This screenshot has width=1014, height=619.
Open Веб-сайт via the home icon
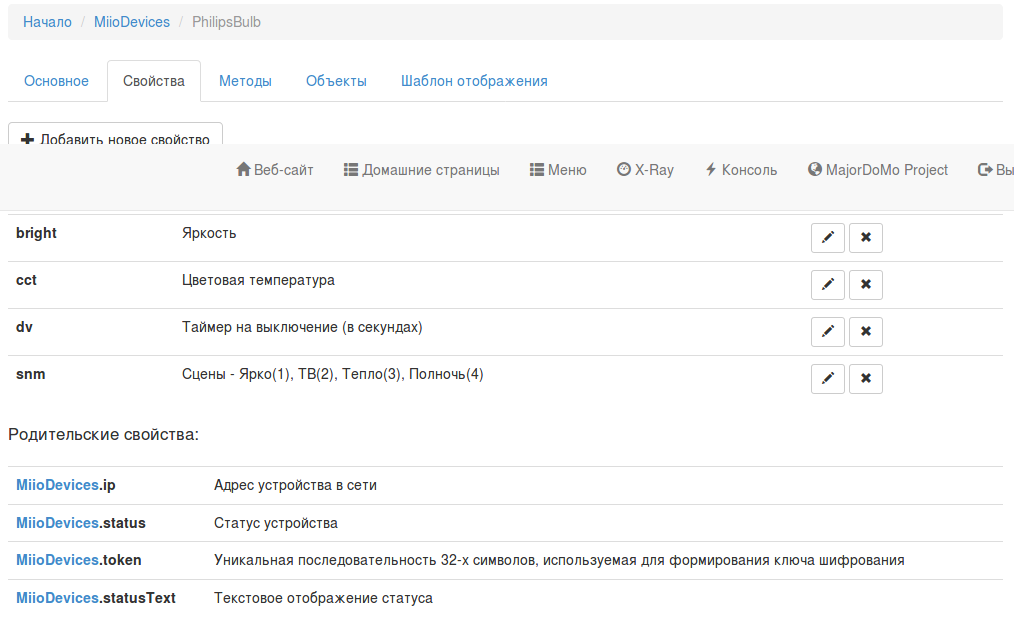(275, 169)
